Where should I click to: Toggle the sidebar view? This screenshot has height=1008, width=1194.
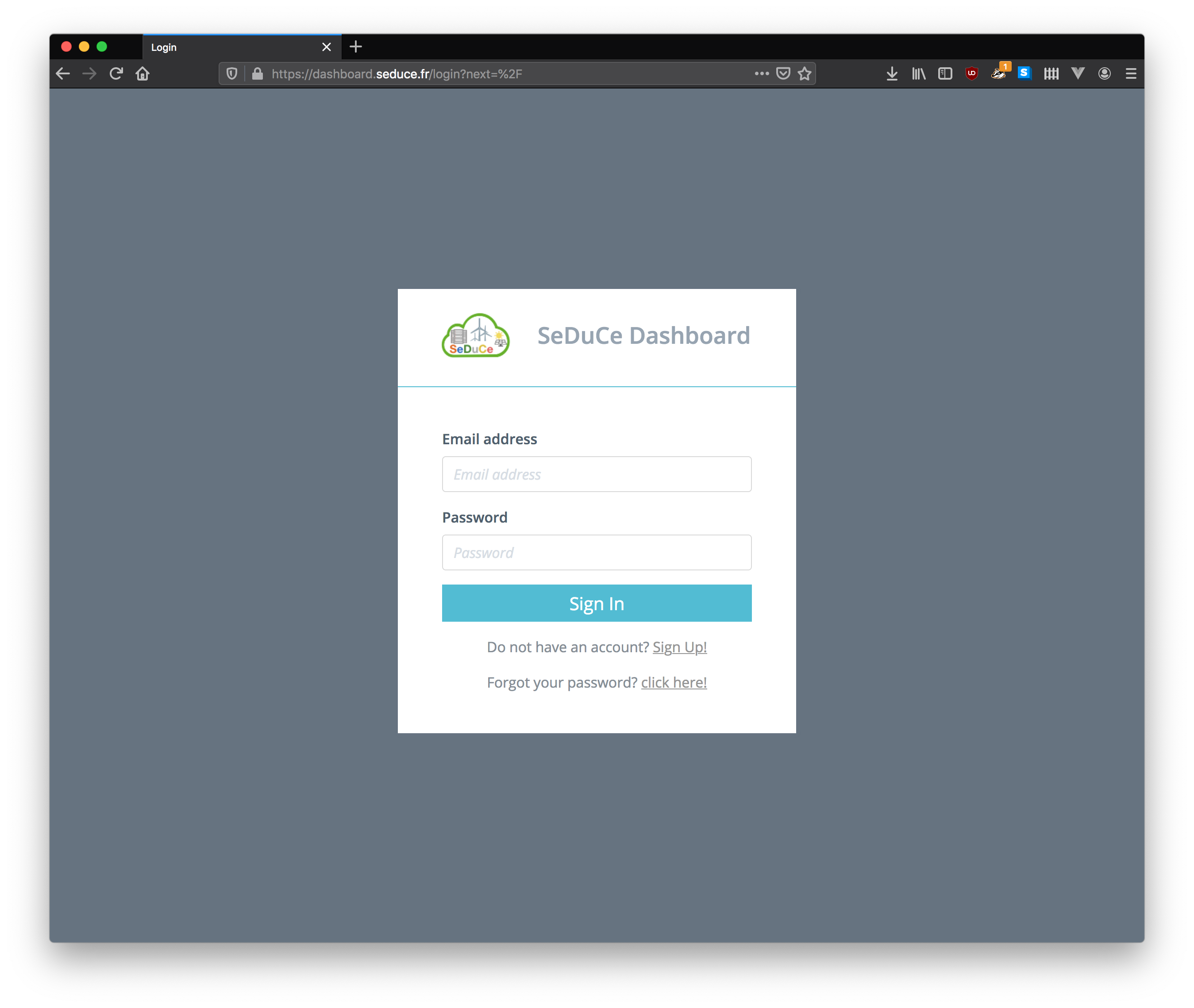(945, 74)
